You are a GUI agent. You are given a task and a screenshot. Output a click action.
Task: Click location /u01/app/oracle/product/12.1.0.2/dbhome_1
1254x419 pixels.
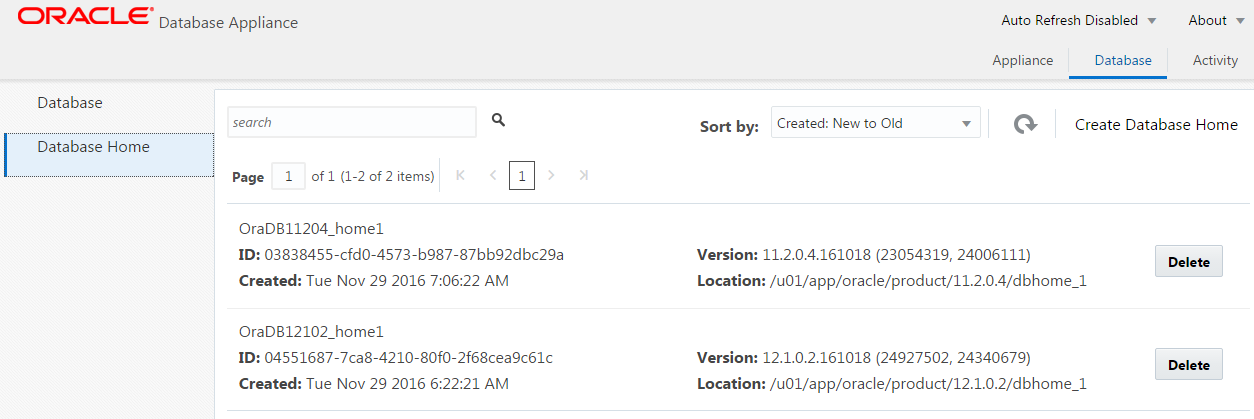[x=927, y=384]
